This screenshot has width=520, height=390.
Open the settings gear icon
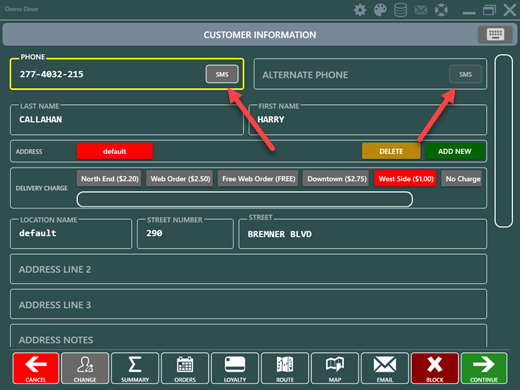click(360, 10)
